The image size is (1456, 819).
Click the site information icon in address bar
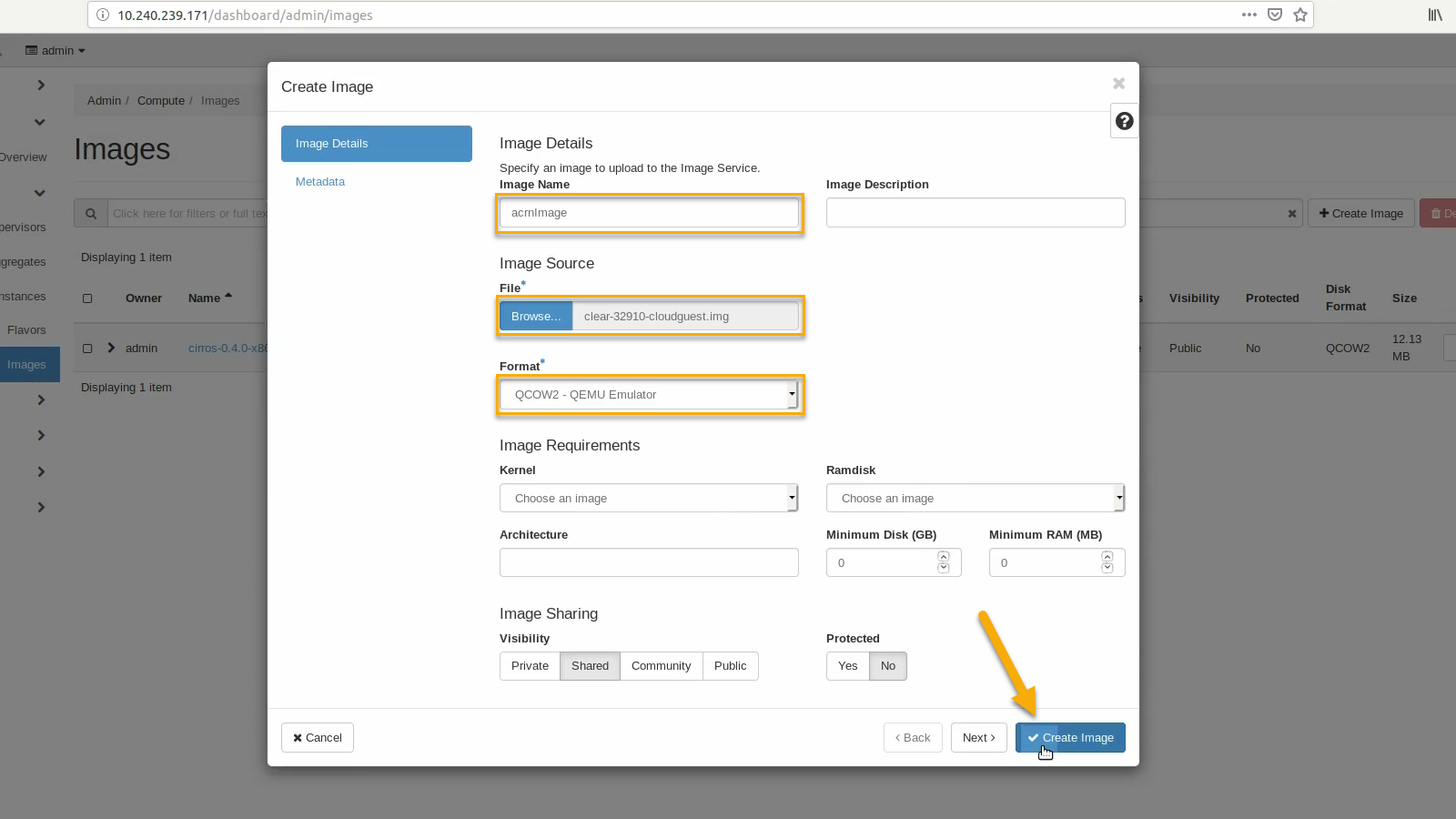pos(103,15)
